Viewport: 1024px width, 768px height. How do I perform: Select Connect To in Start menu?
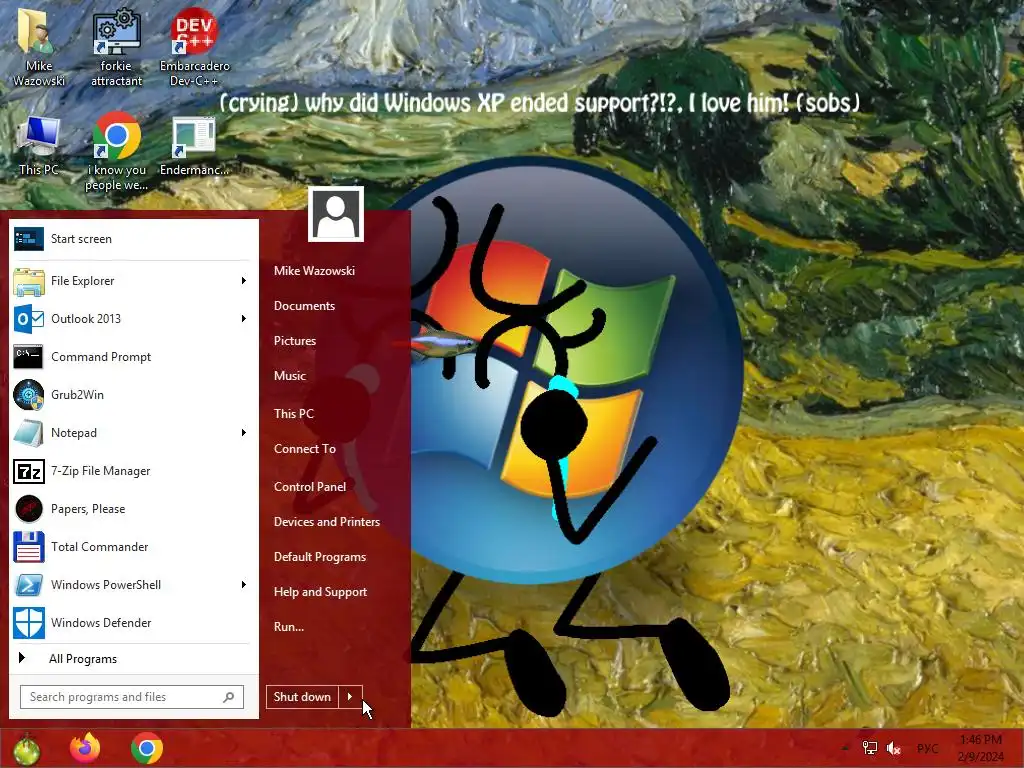click(304, 449)
